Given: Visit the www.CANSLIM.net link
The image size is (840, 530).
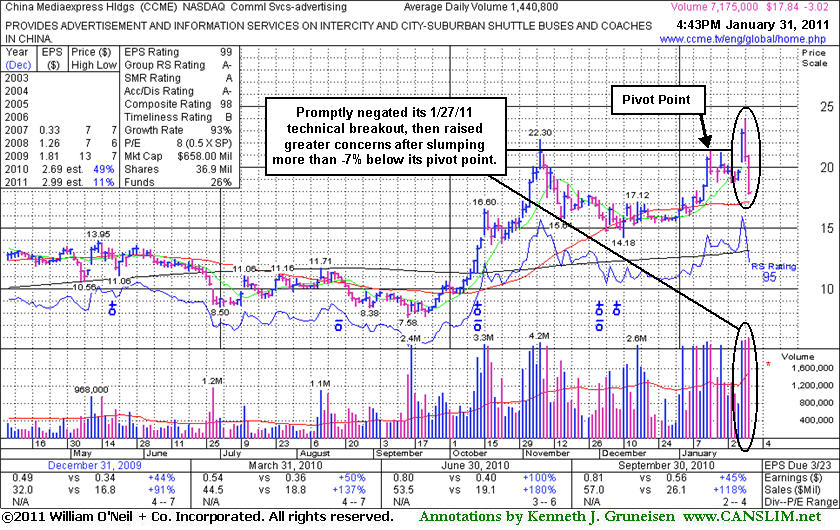Looking at the screenshot, I should pos(752,517).
